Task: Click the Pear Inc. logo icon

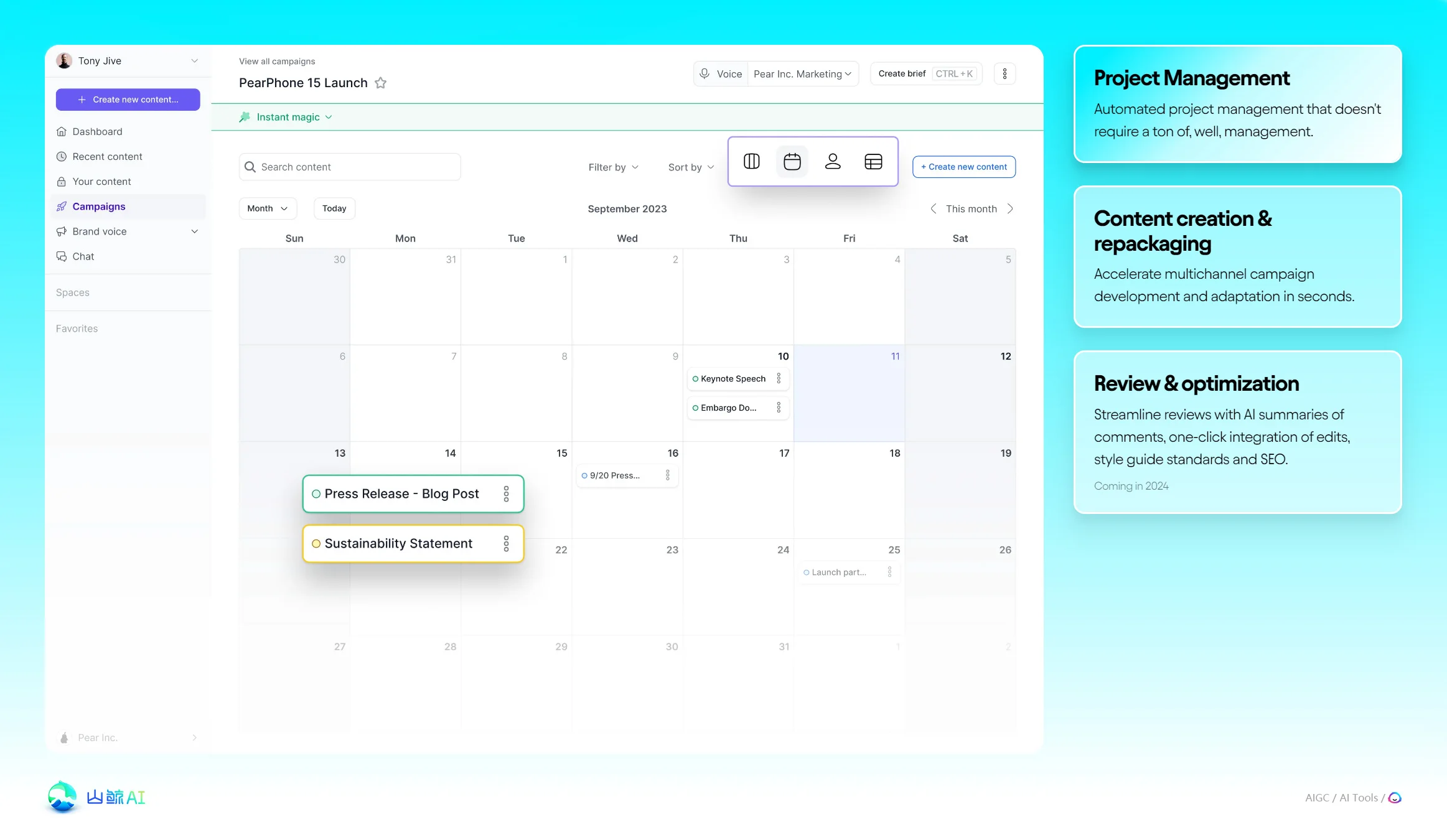Action: [64, 738]
